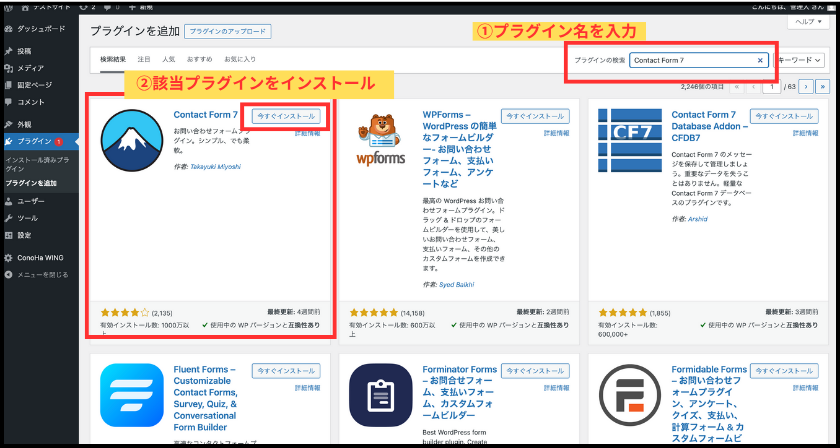Screen dimensions: 840x448
Task: Open 詳細情報 for WPForms
Action: click(x=557, y=133)
